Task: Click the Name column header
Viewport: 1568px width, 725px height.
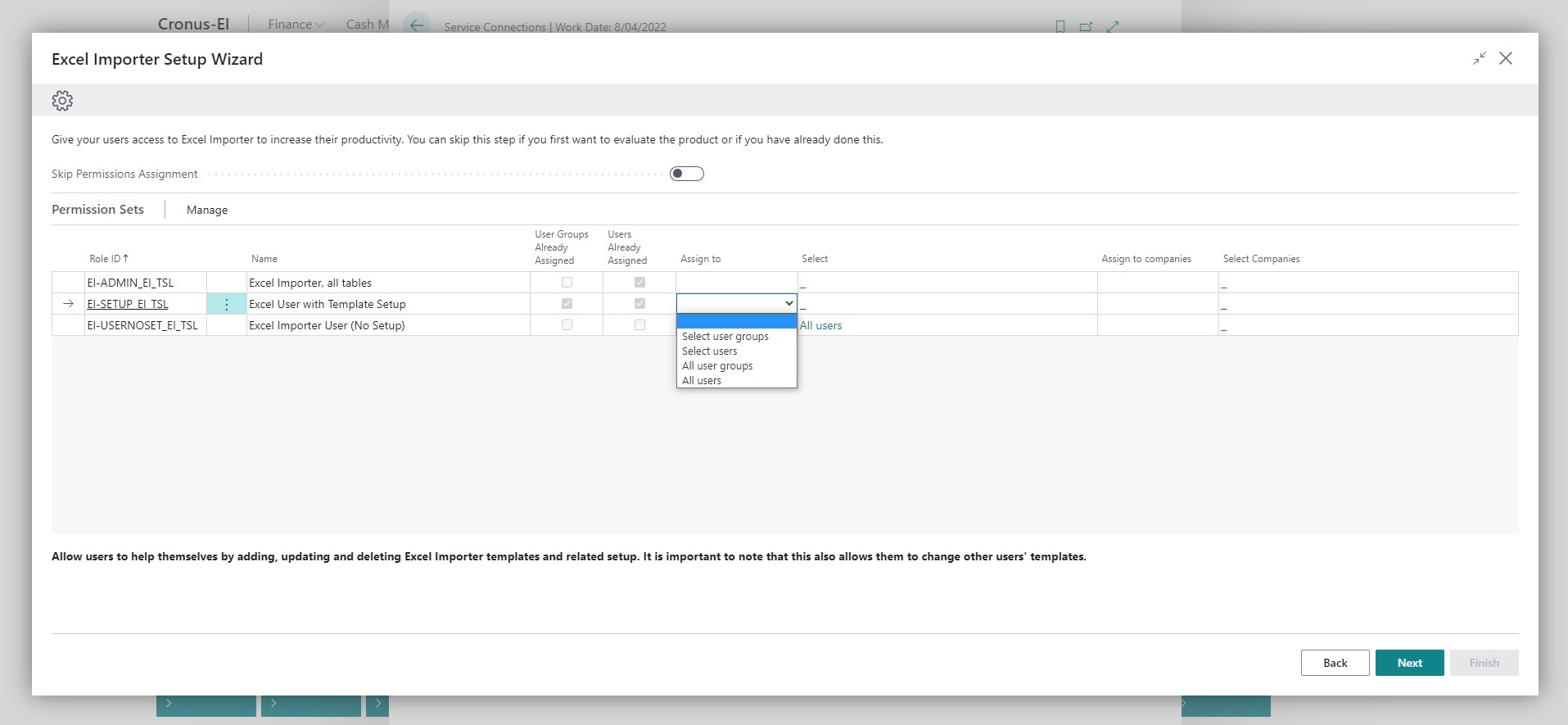Action: coord(264,259)
